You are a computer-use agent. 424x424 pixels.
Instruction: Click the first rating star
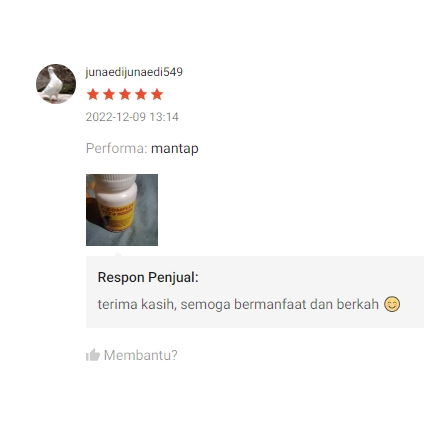click(93, 94)
